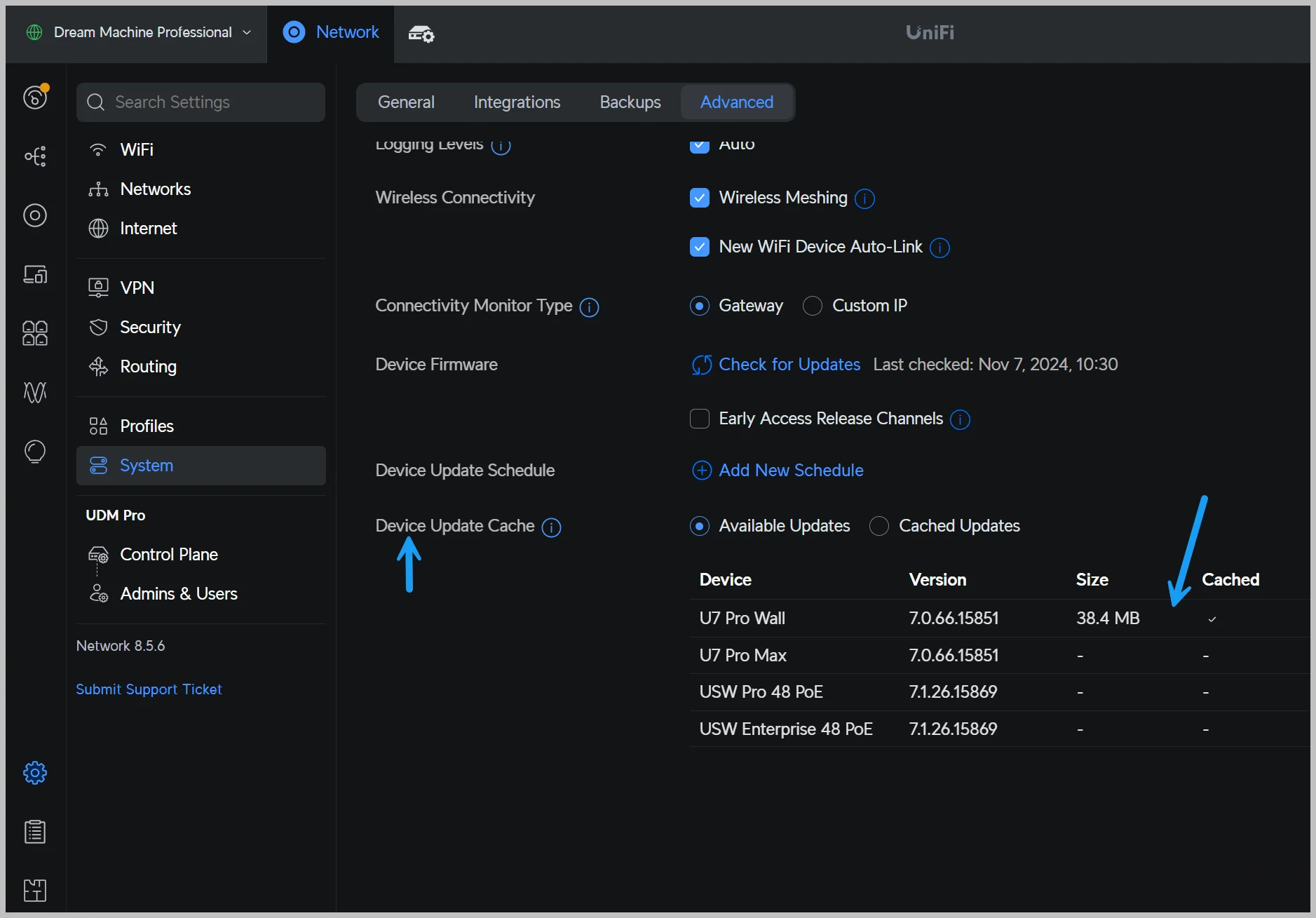Image resolution: width=1316 pixels, height=918 pixels.
Task: Select the Gateway radio button
Action: pyautogui.click(x=699, y=306)
